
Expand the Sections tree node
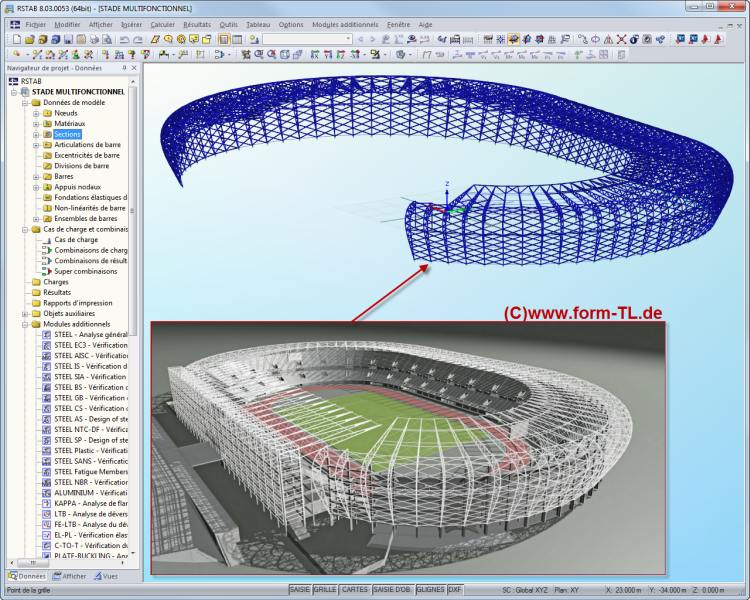click(36, 134)
